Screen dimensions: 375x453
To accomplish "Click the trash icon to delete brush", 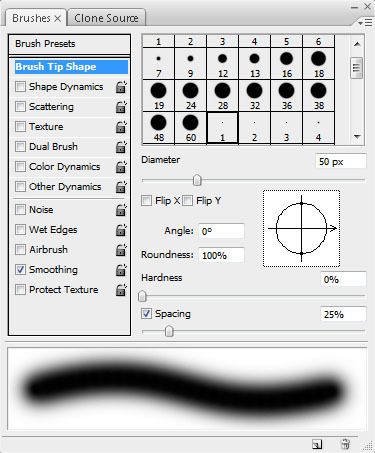I will pyautogui.click(x=345, y=444).
